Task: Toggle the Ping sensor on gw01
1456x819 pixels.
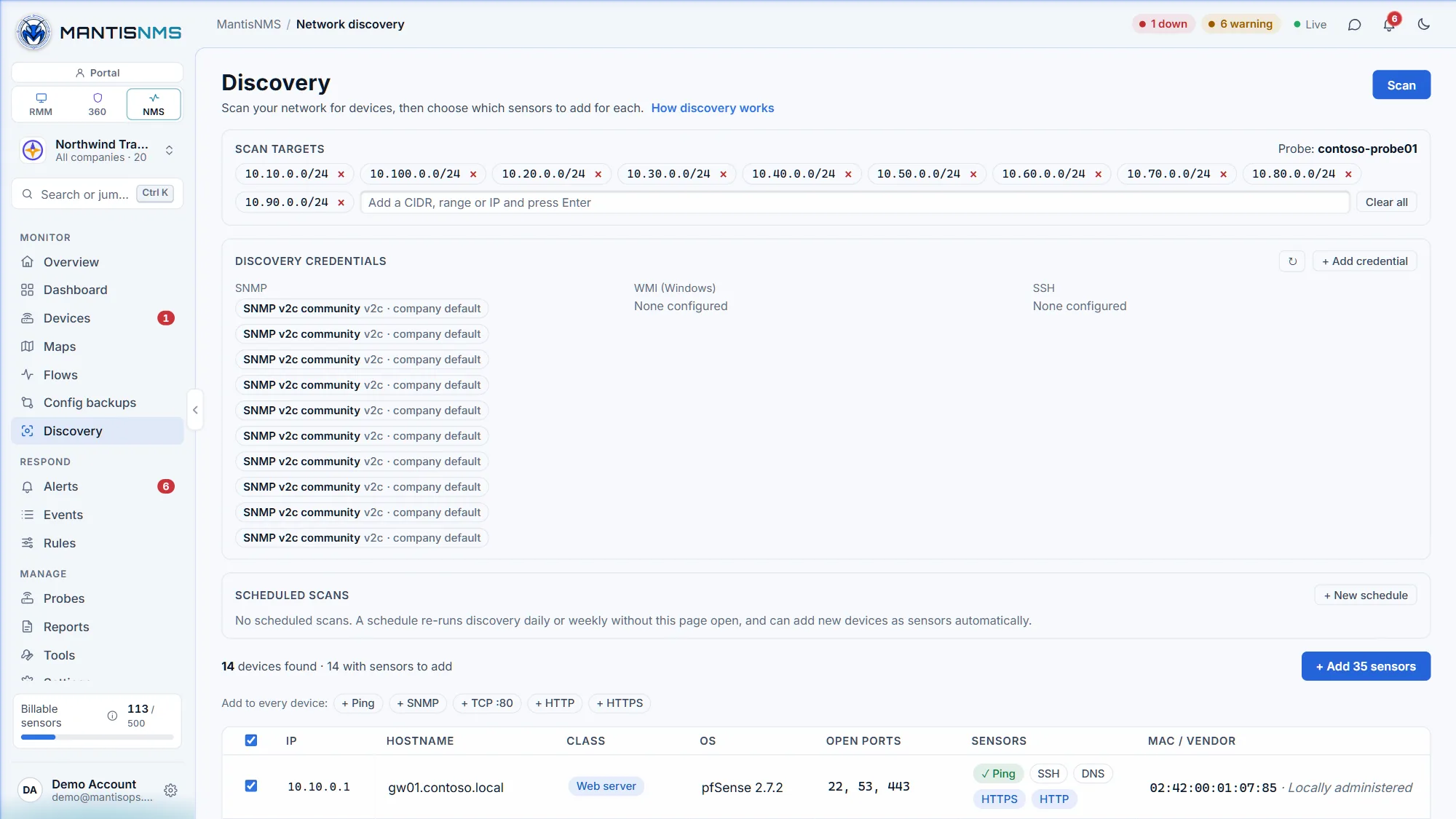Action: pyautogui.click(x=998, y=774)
